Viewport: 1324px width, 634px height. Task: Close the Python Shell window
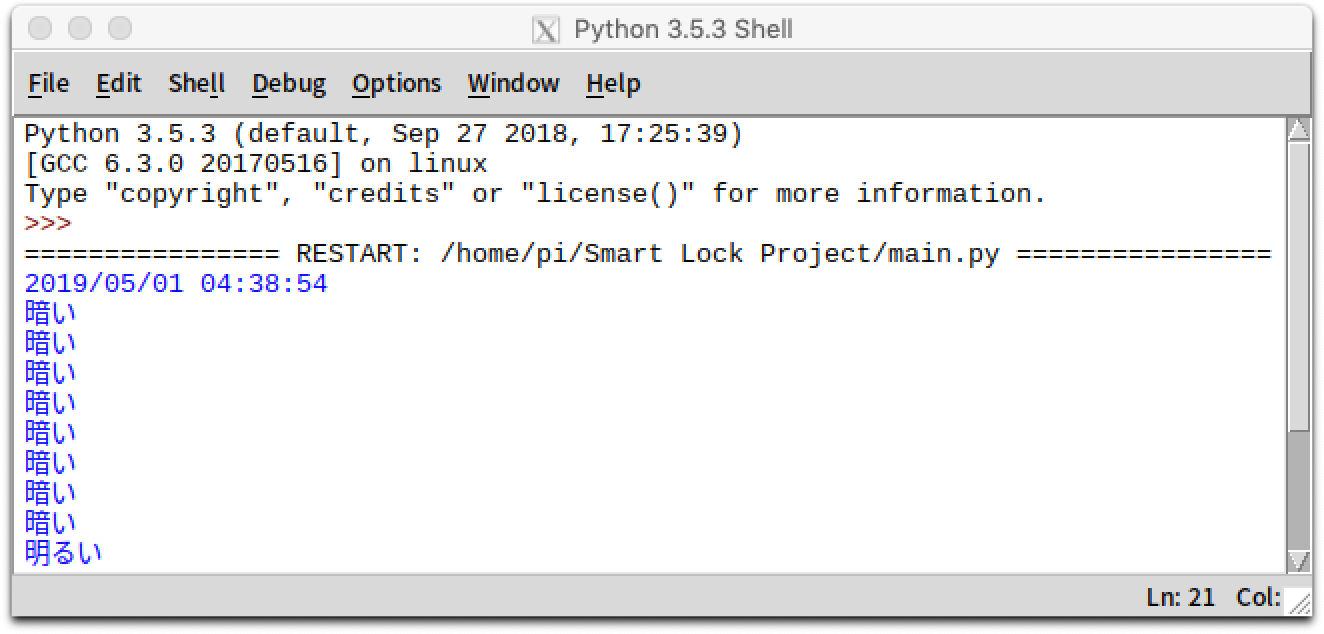point(40,29)
